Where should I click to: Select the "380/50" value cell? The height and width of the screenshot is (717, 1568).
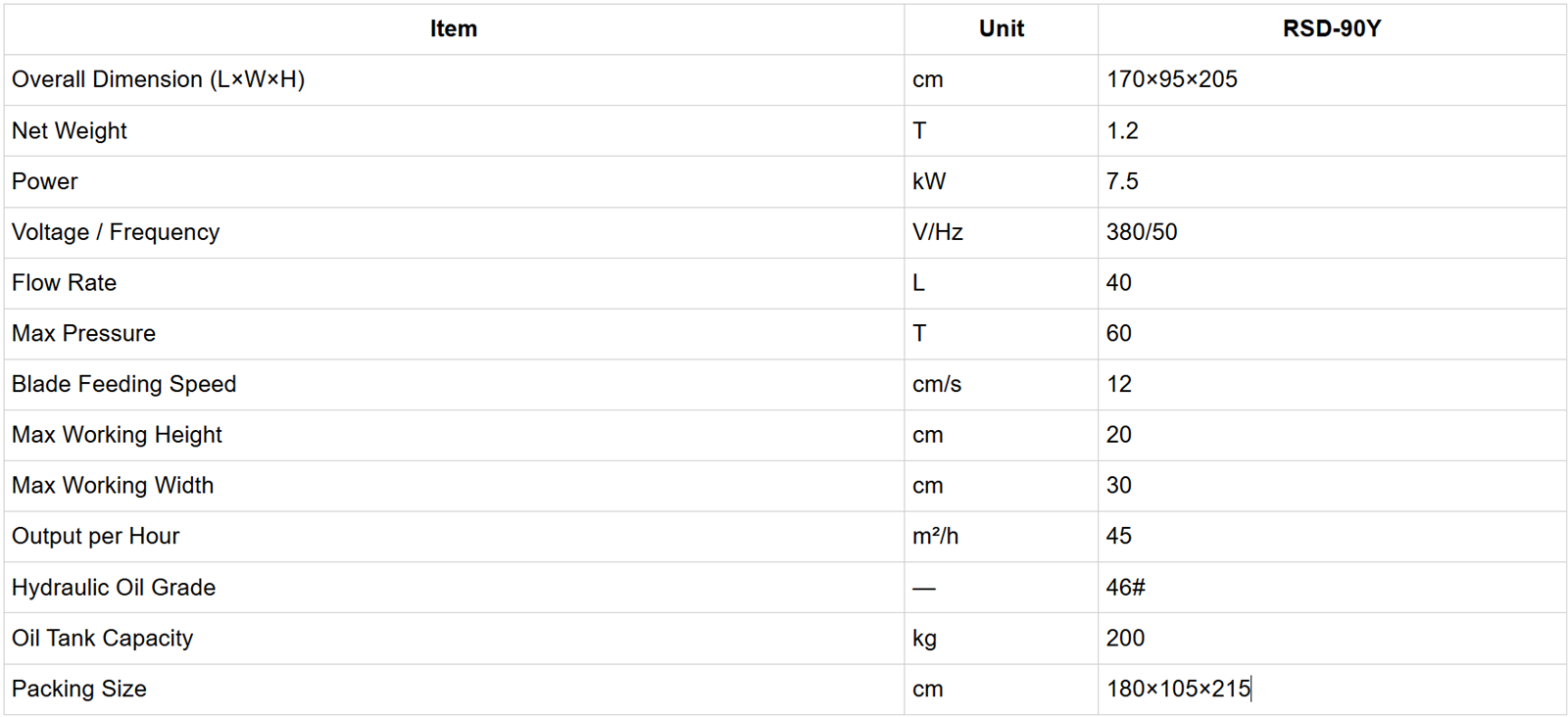click(1142, 233)
